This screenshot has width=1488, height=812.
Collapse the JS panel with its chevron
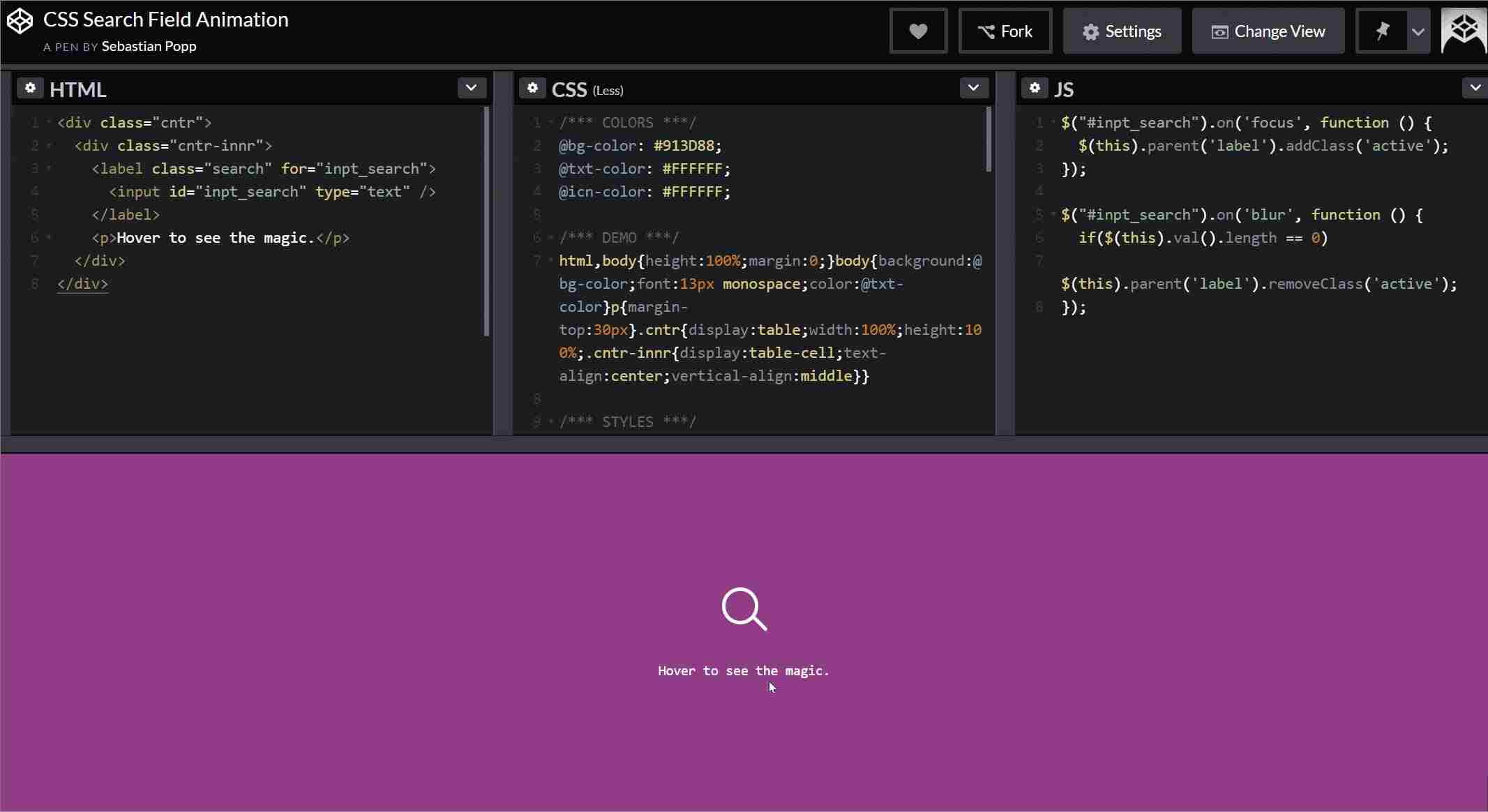pyautogui.click(x=1475, y=88)
